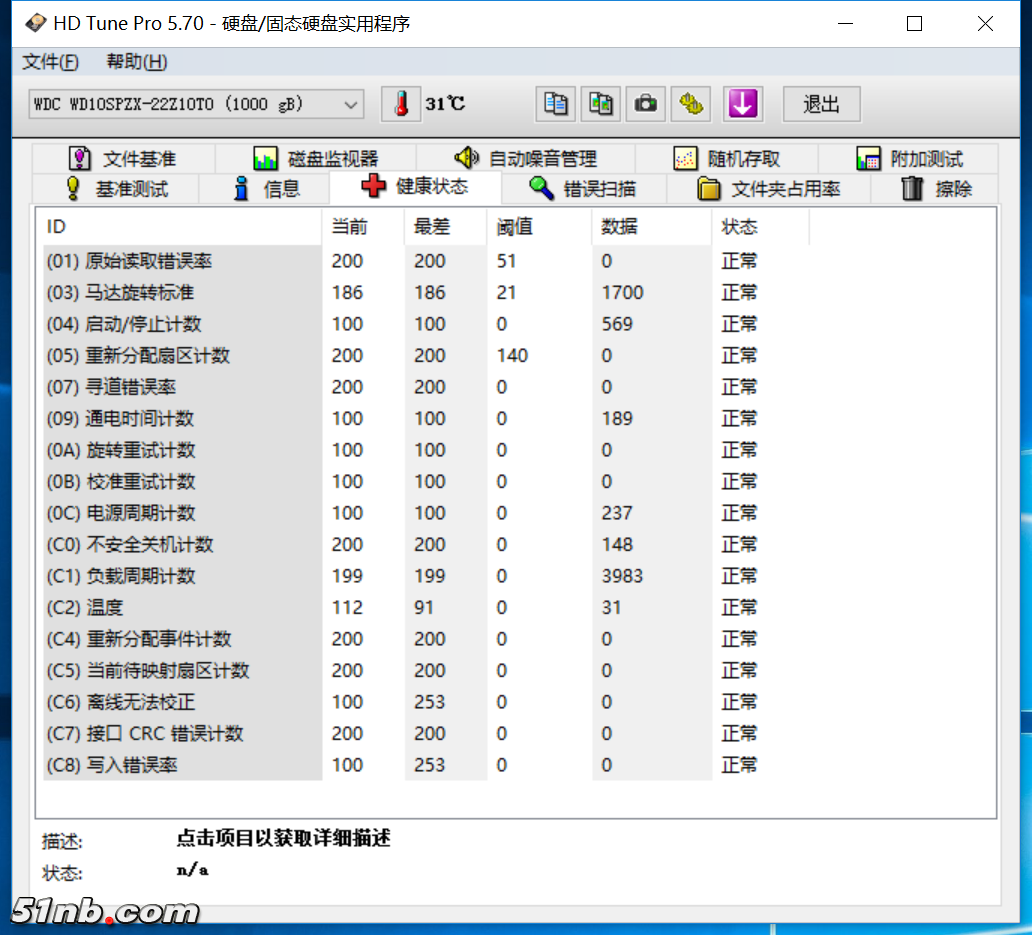The width and height of the screenshot is (1032, 935).
Task: Open the 文件(F) menu
Action: click(50, 61)
